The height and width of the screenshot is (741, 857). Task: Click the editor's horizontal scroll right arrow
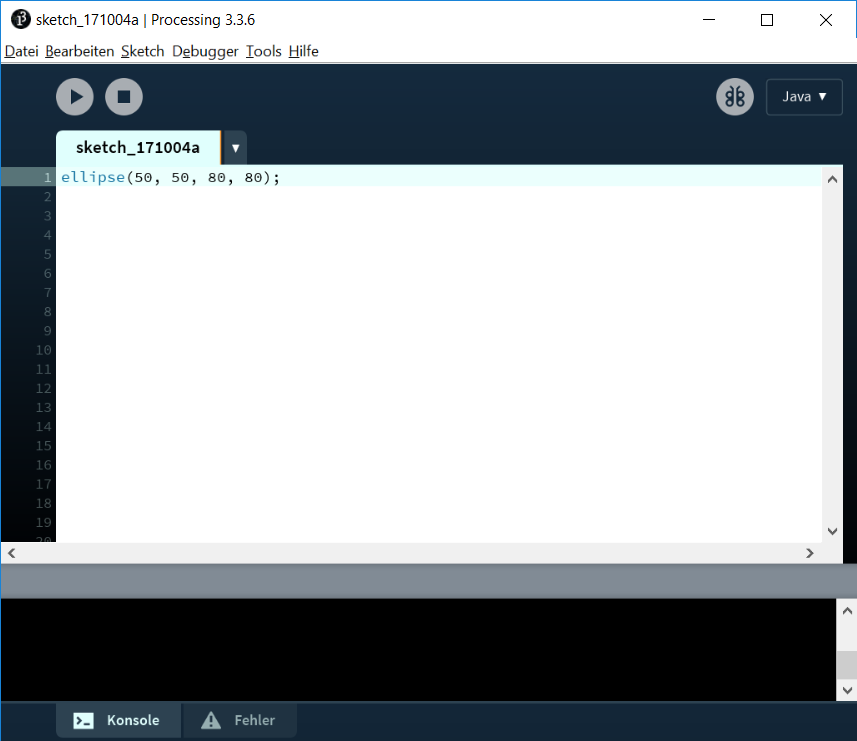click(809, 553)
